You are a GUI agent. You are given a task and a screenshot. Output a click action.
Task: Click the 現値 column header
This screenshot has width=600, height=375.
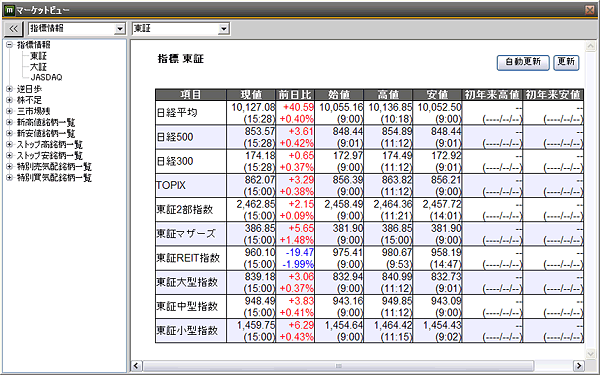pyautogui.click(x=251, y=95)
